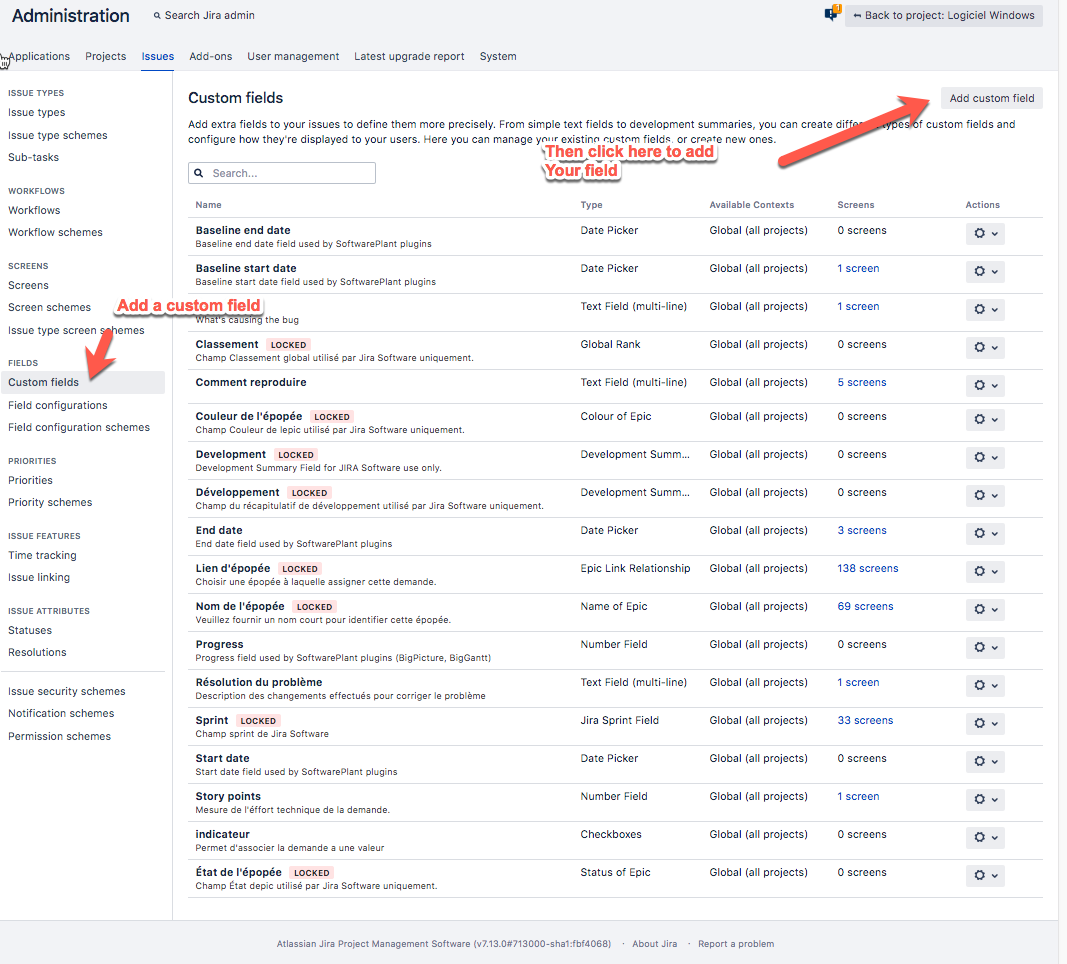This screenshot has width=1067, height=964.
Task: Open the User management tab
Action: pos(293,56)
